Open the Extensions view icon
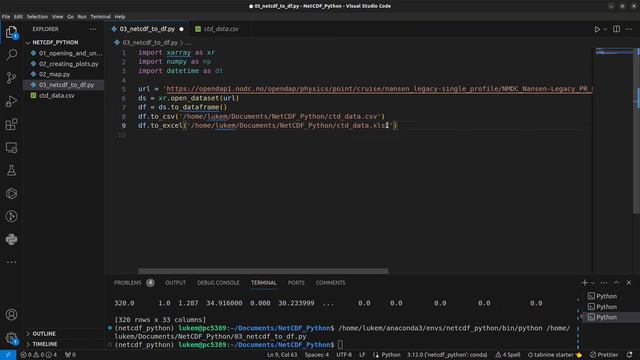The image size is (640, 360). click(x=11, y=124)
